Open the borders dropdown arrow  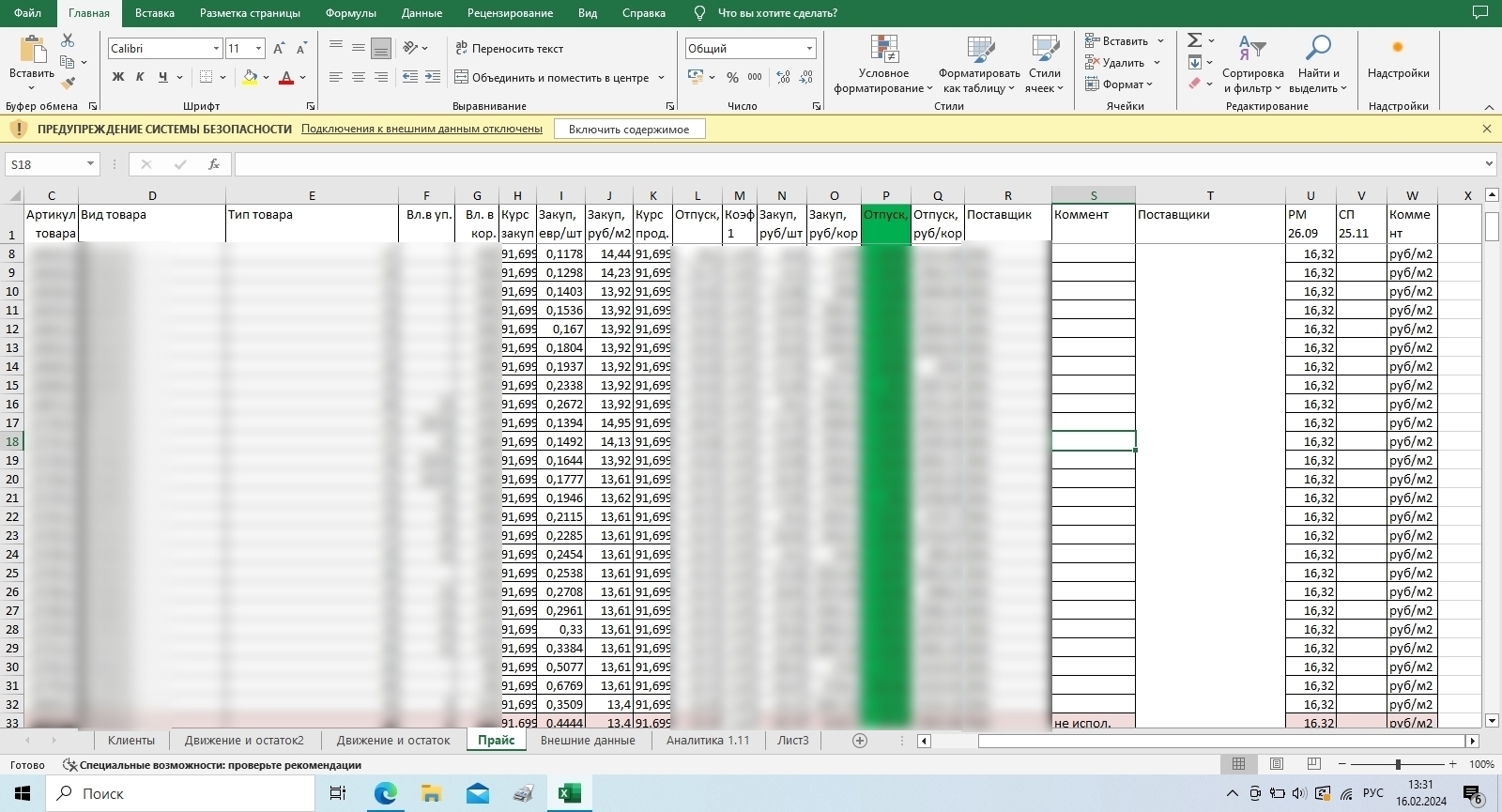pyautogui.click(x=222, y=78)
